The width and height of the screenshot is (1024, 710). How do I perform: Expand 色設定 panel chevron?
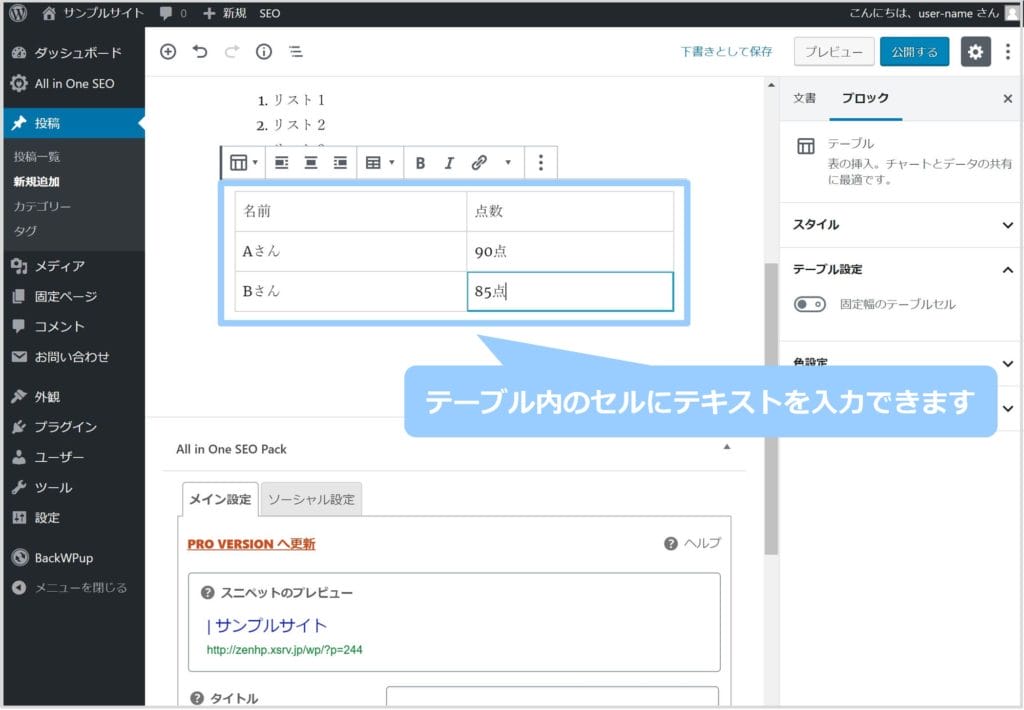coord(1008,363)
